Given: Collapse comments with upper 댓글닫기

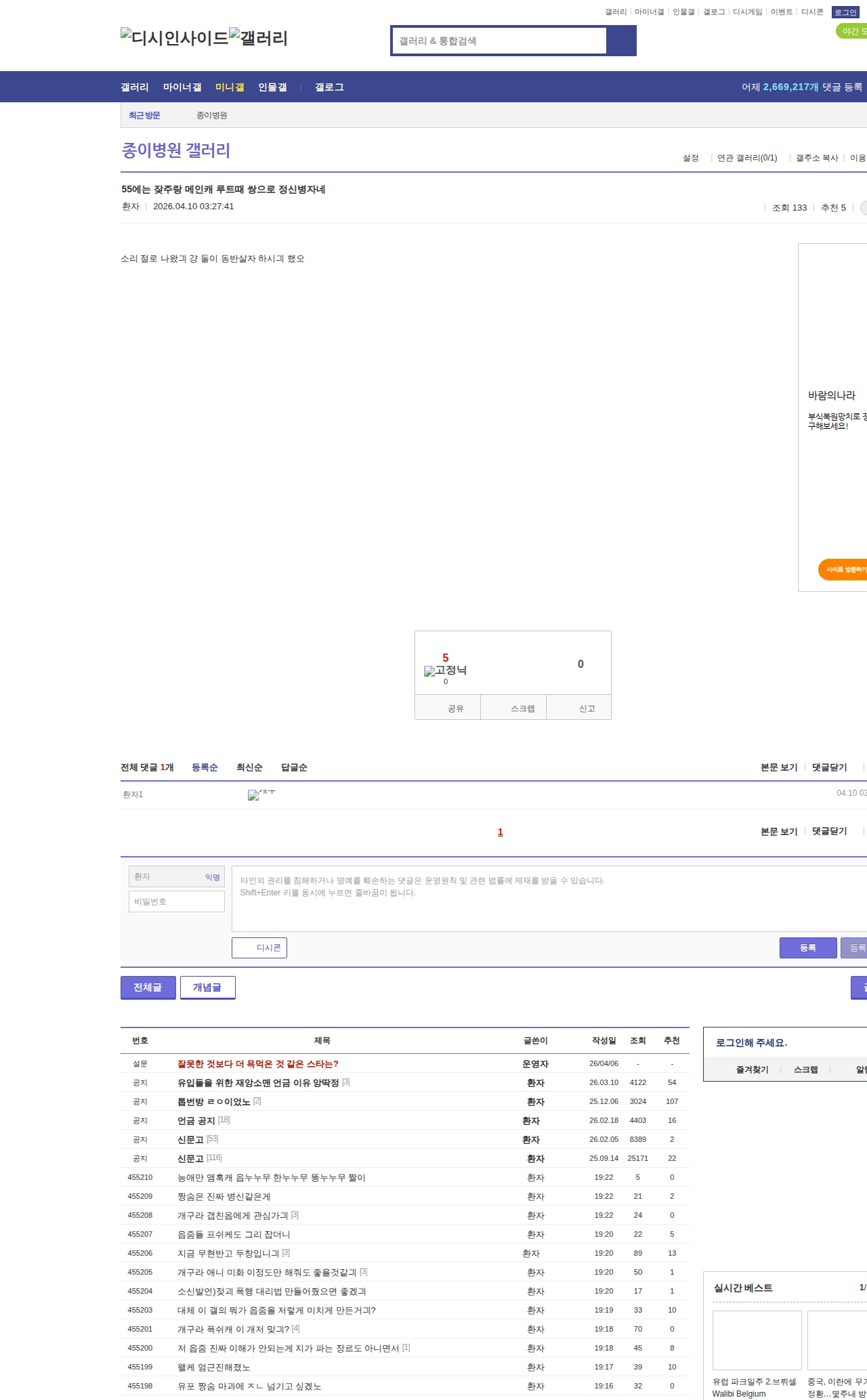Looking at the screenshot, I should (x=829, y=767).
